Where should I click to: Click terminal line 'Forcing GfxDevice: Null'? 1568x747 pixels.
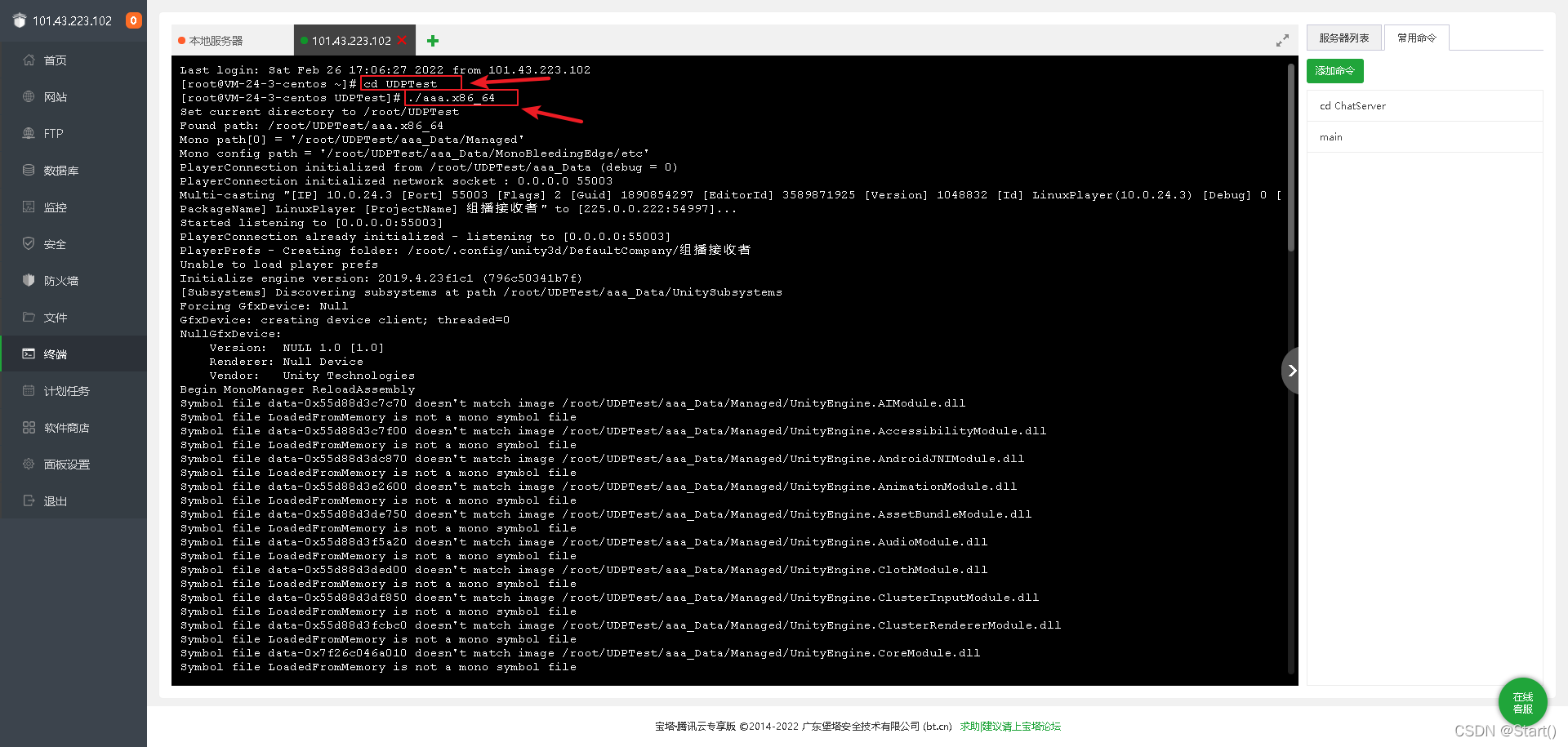point(264,306)
